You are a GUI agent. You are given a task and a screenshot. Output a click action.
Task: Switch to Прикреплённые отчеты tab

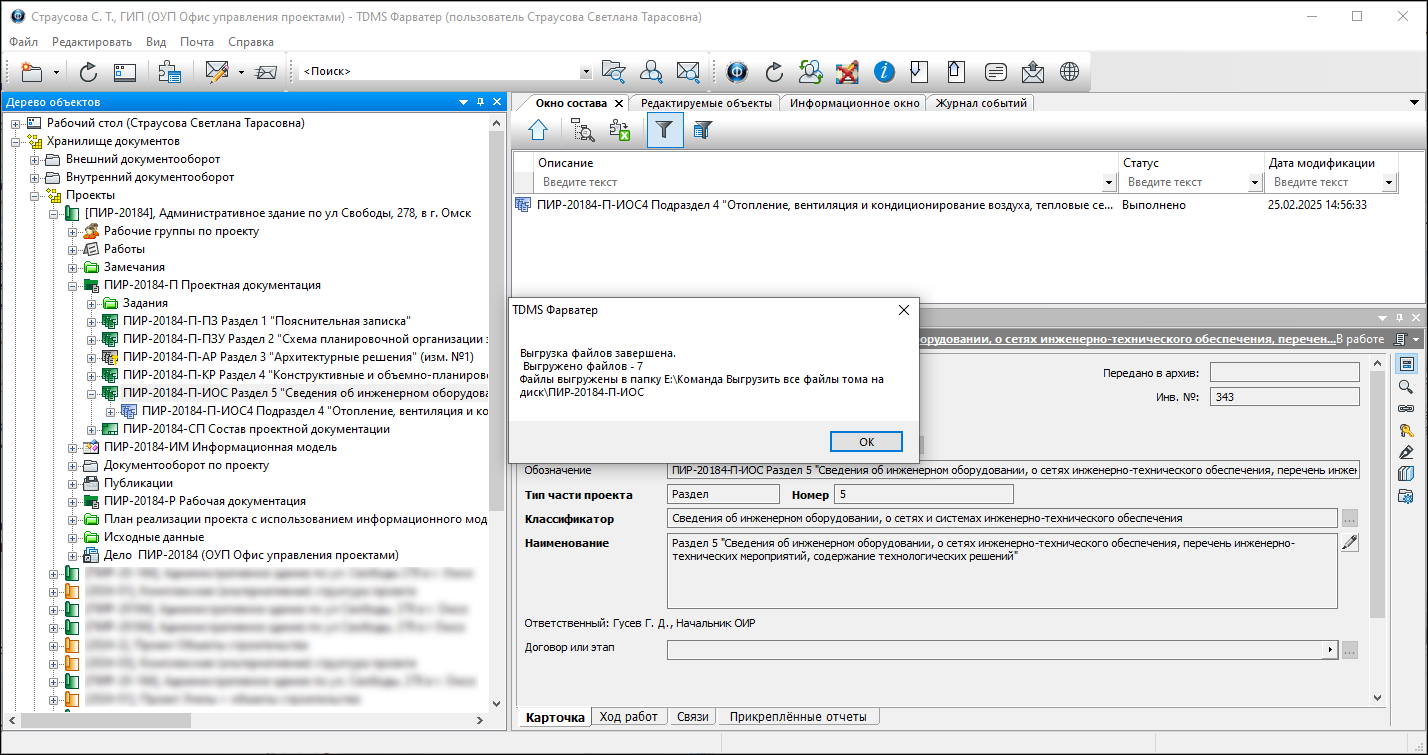point(797,716)
